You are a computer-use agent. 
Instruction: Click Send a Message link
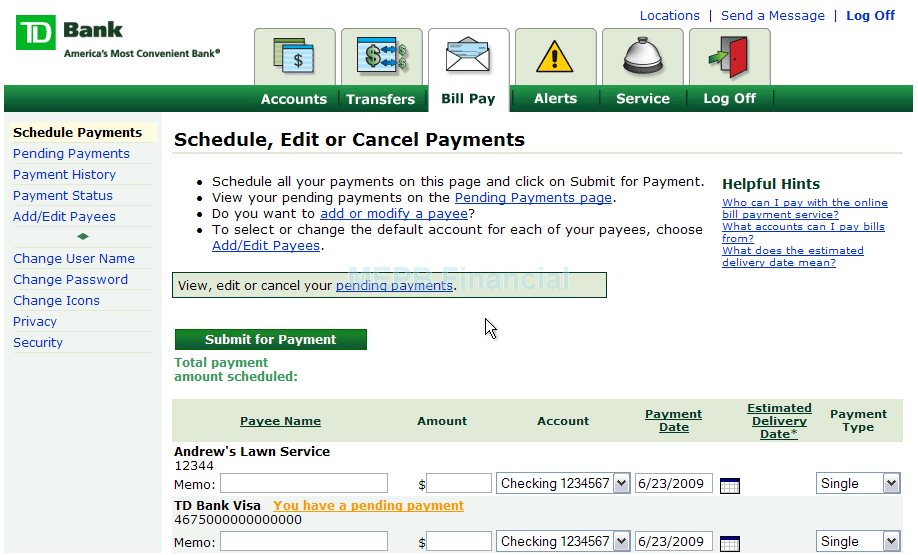[x=772, y=16]
